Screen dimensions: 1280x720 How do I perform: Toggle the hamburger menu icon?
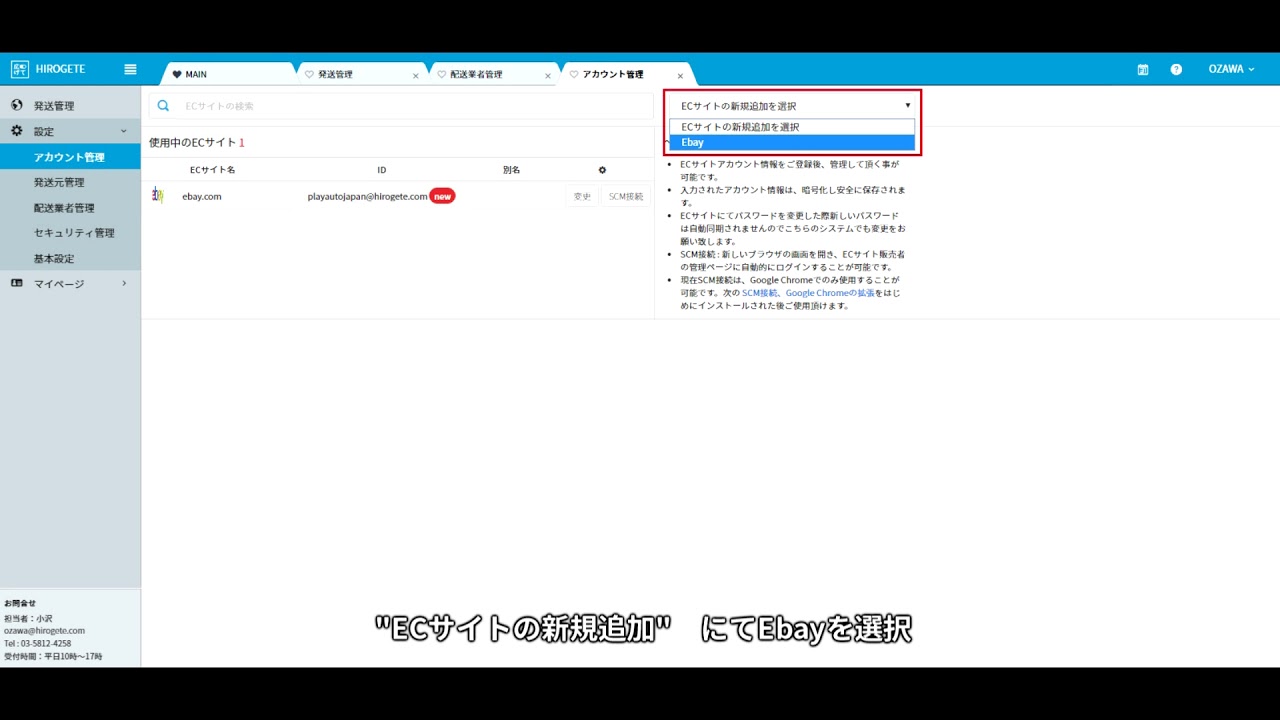pyautogui.click(x=130, y=69)
